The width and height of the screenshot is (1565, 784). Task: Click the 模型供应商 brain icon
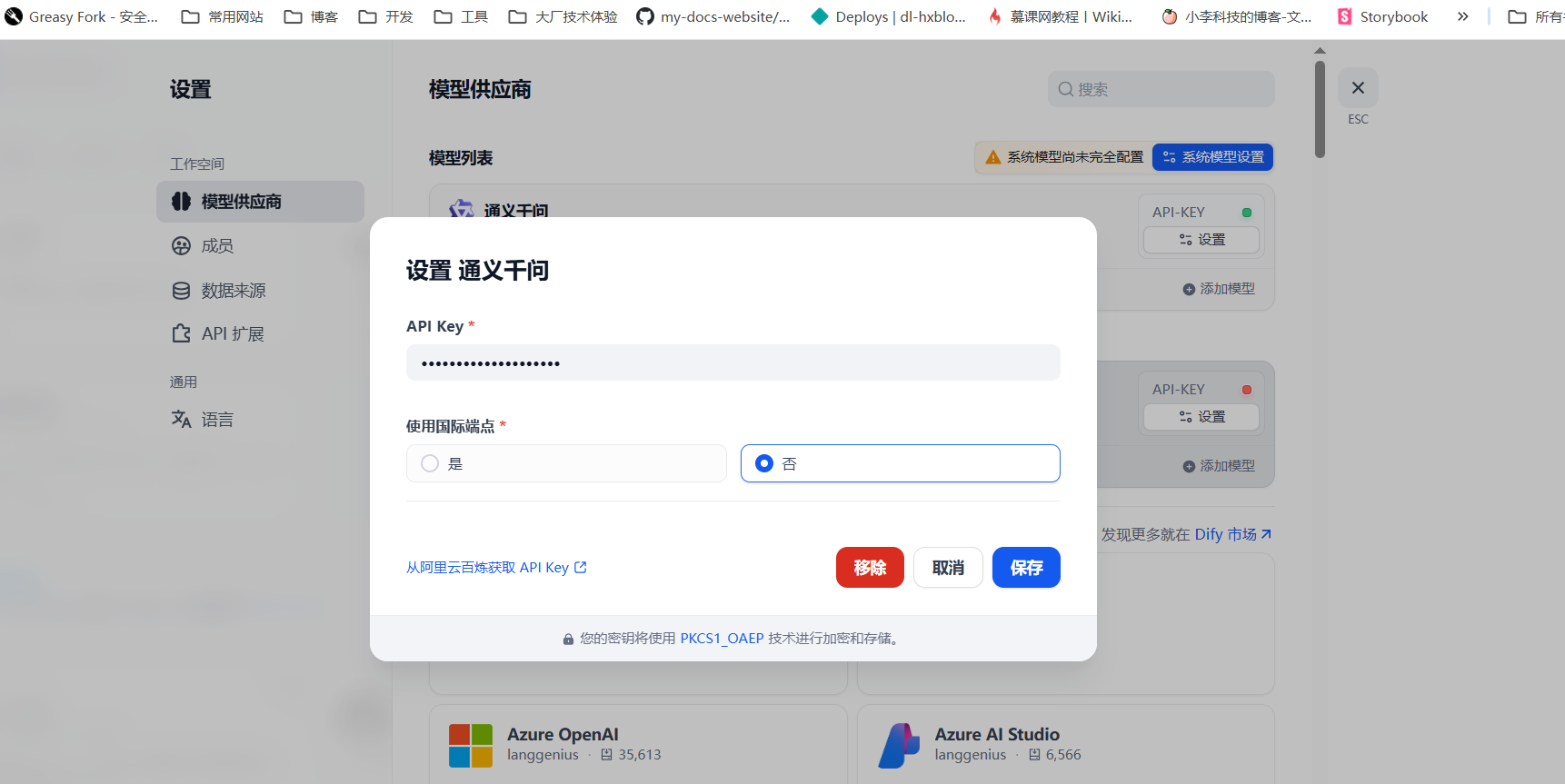point(182,202)
